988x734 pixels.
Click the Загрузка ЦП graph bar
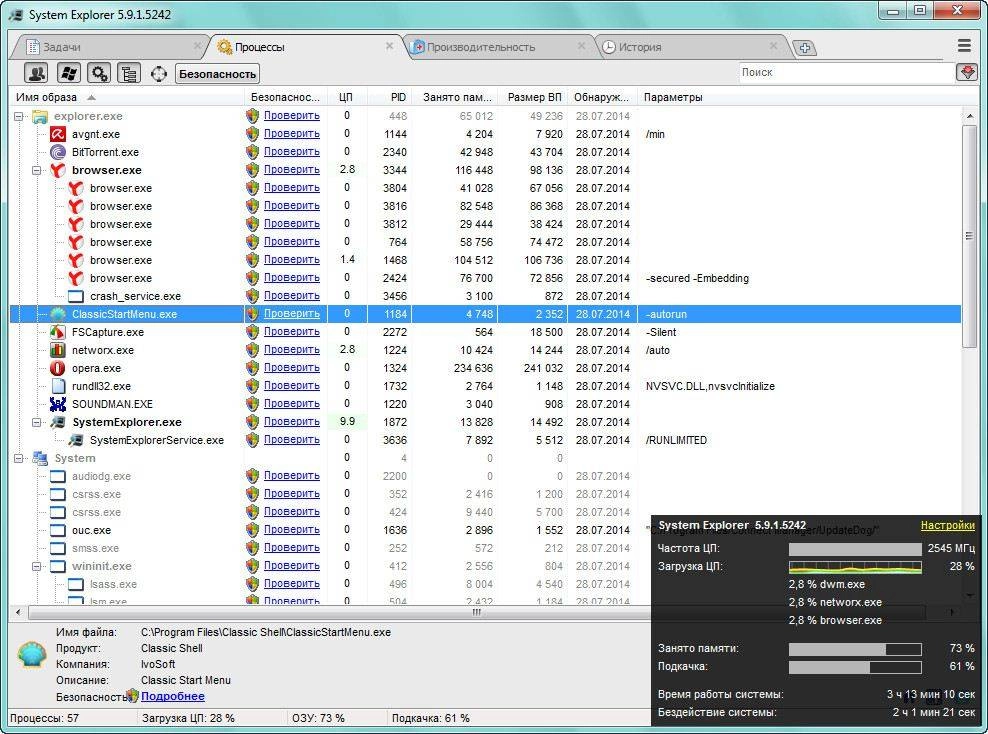click(x=855, y=566)
